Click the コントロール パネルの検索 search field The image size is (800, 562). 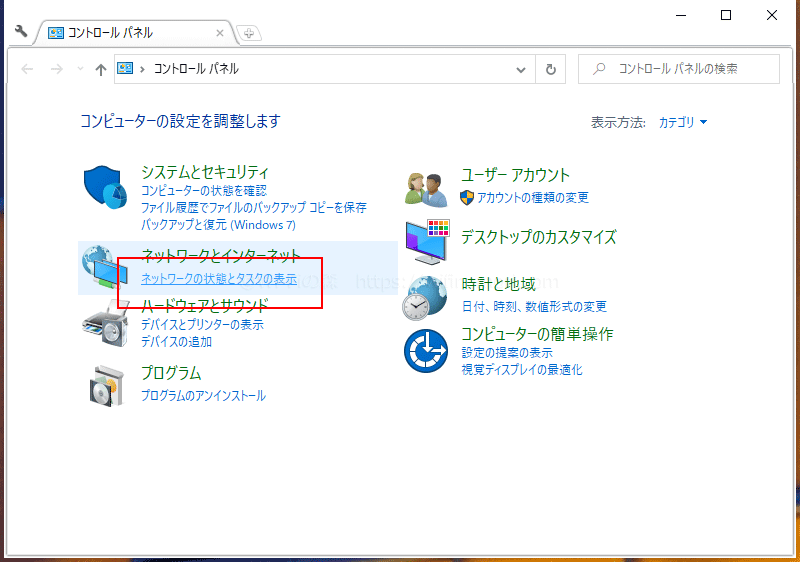coord(679,69)
